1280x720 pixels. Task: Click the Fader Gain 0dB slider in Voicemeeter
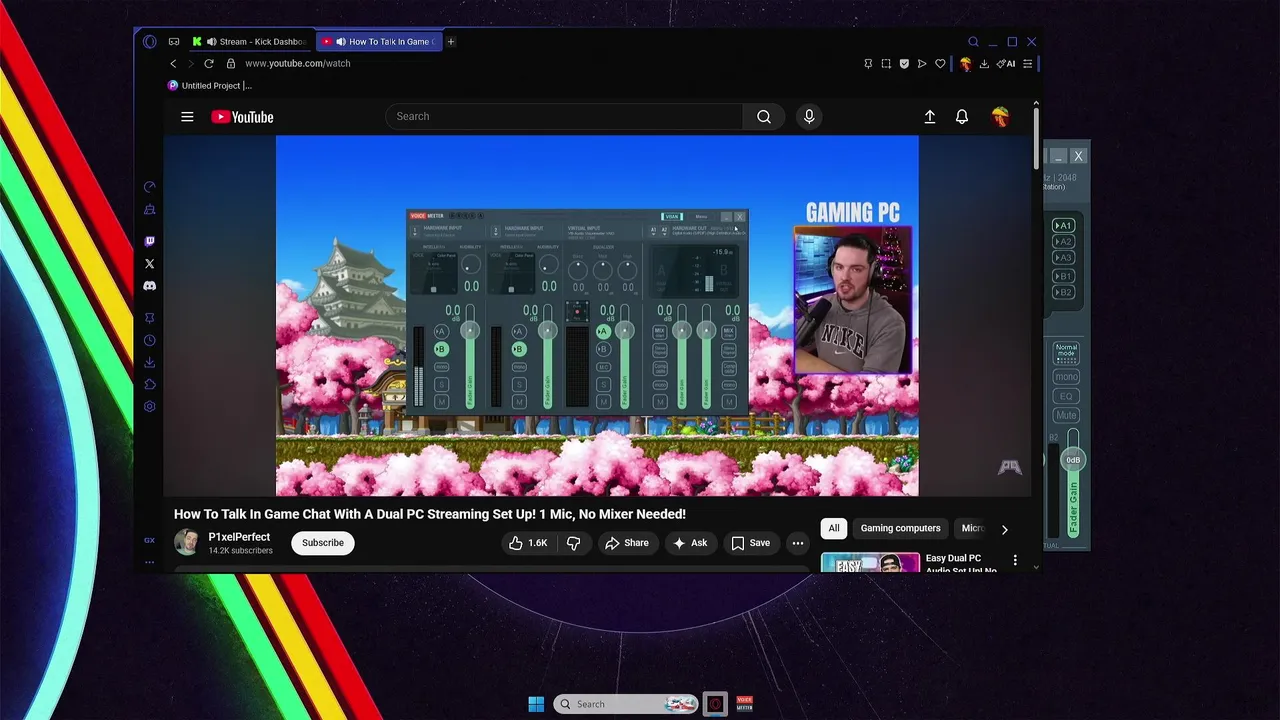[x=1073, y=460]
